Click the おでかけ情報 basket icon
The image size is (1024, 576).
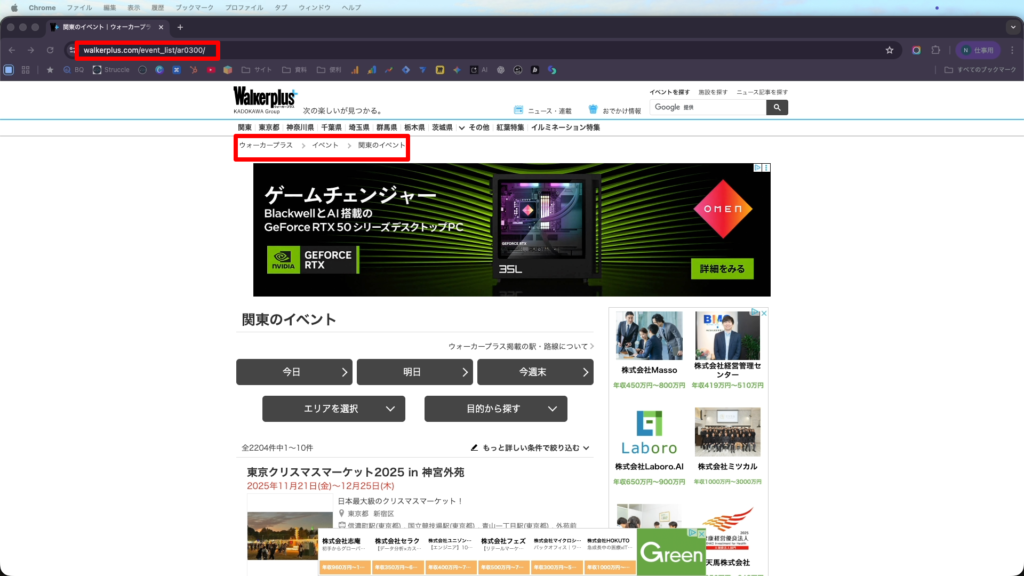[593, 110]
